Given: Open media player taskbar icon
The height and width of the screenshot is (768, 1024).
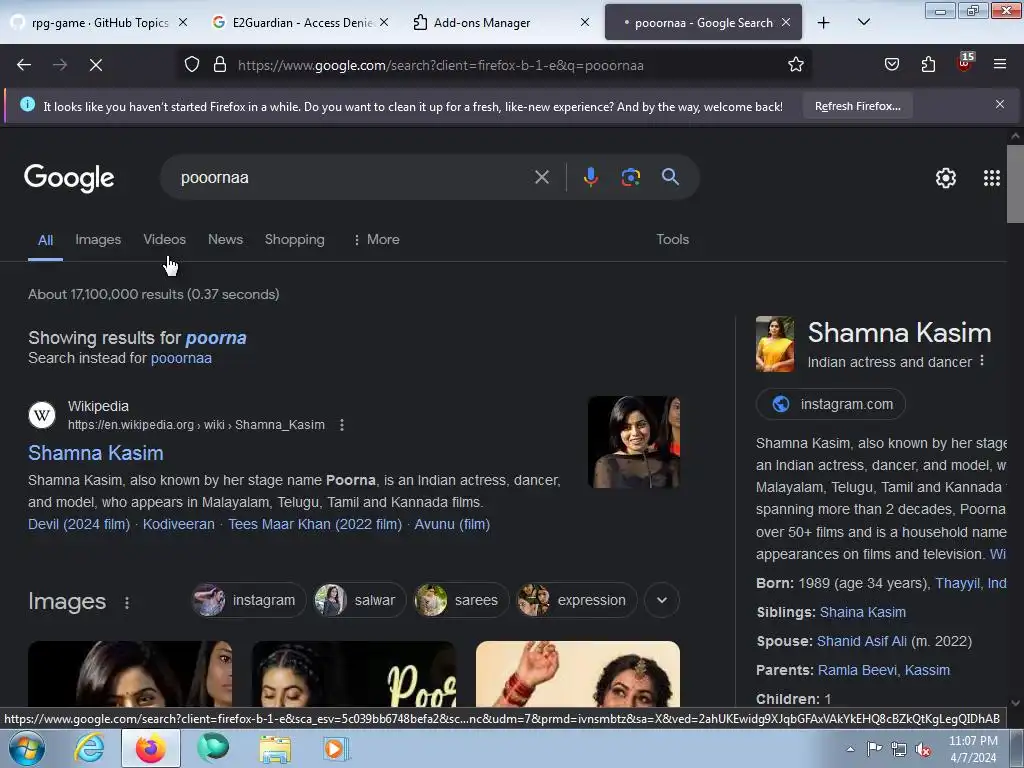Looking at the screenshot, I should point(336,749).
